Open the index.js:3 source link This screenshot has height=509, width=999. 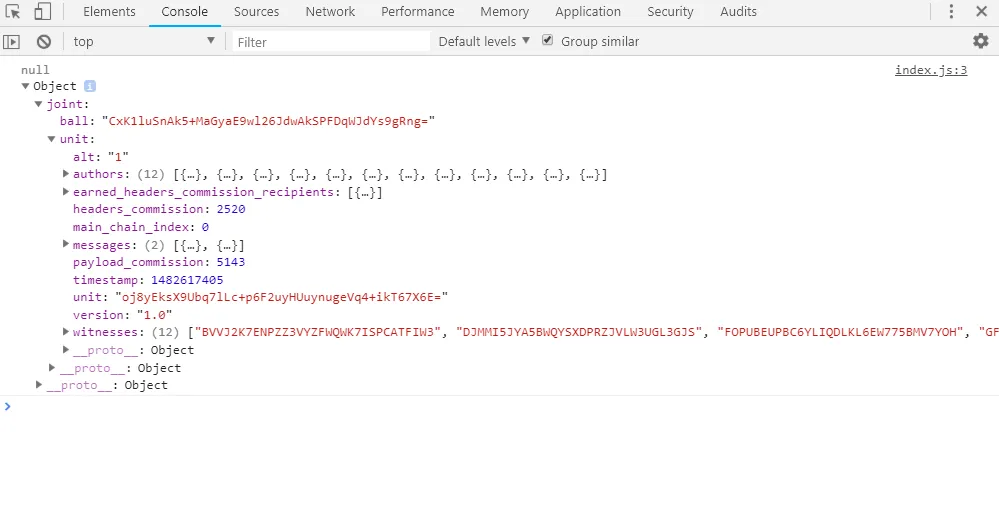click(931, 70)
